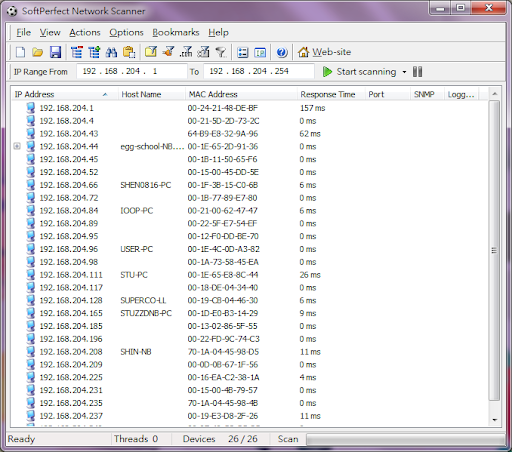Click the list options toolbar icon
Viewport: 512px width, 452px height.
(x=242, y=52)
